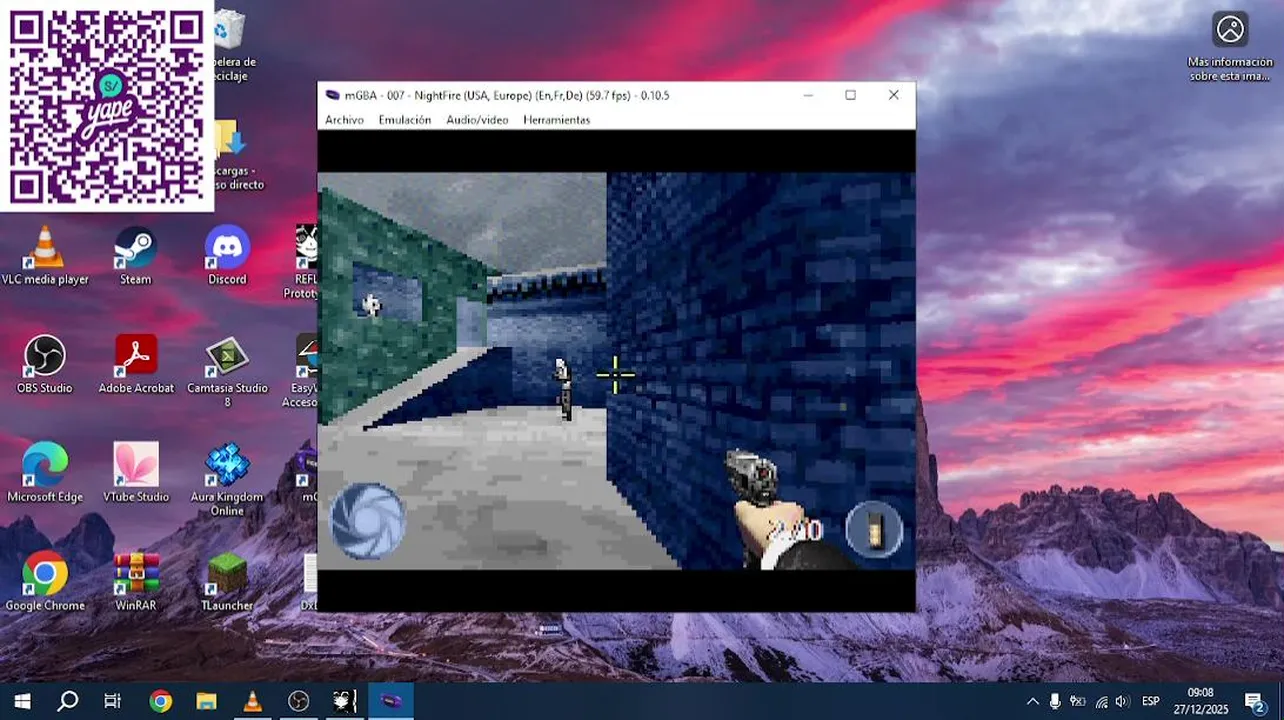Select the Microsoft Edge desktop icon

pos(45,473)
